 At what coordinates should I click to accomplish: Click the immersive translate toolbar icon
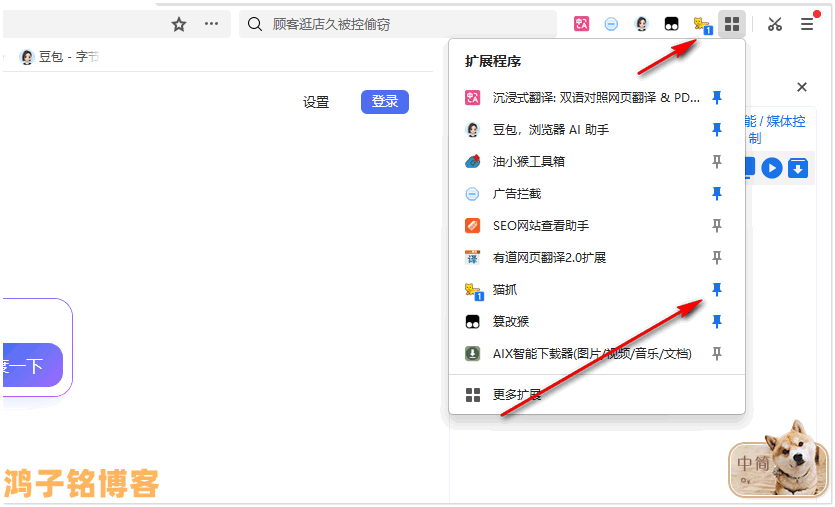tap(582, 24)
